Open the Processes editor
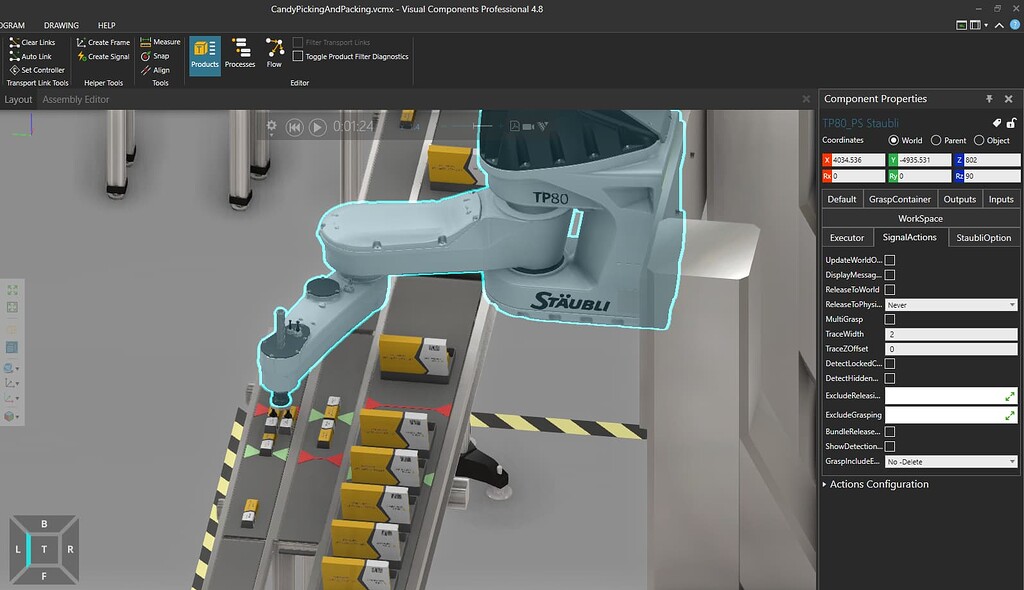The image size is (1024, 590). click(x=239, y=53)
